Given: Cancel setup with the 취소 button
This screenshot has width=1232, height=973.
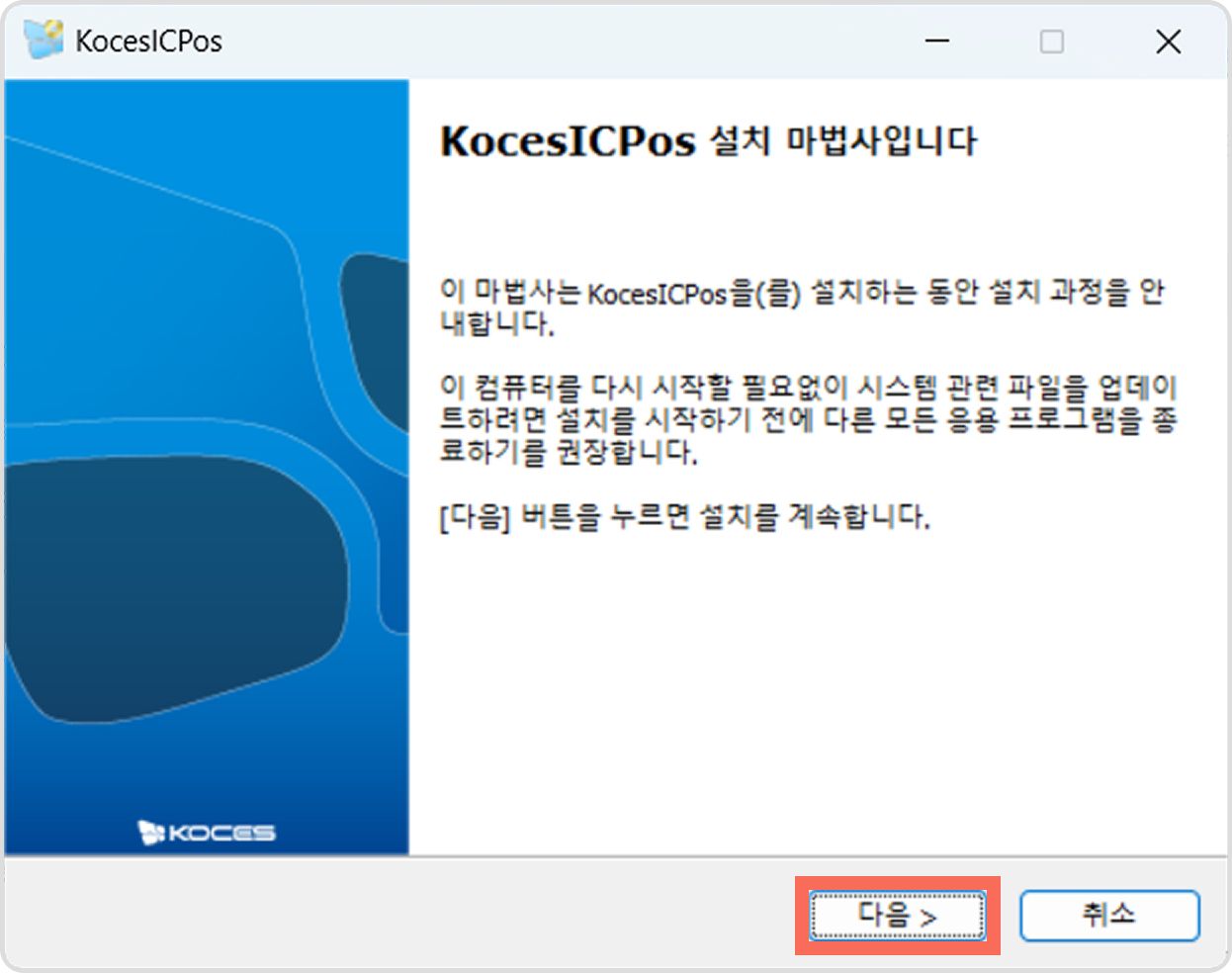Looking at the screenshot, I should [x=1109, y=916].
